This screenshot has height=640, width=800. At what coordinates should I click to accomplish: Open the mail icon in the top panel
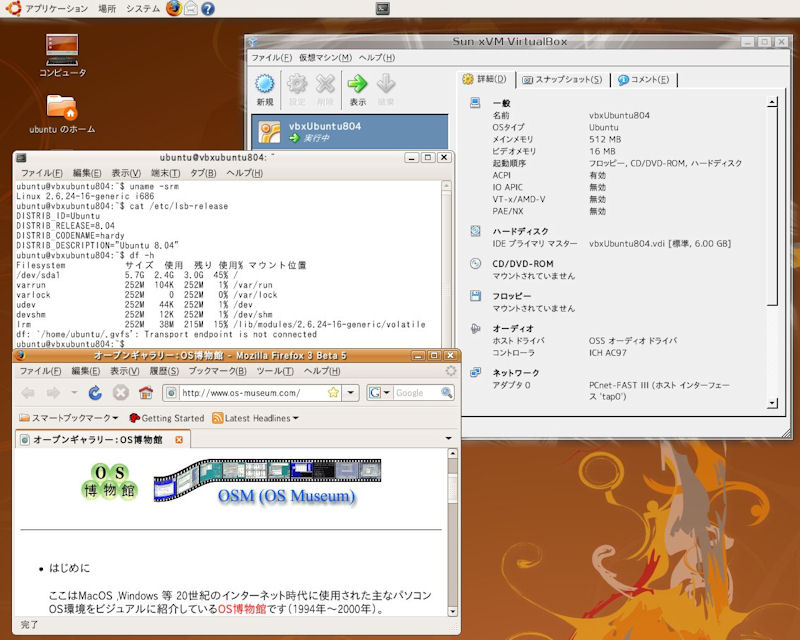[191, 9]
